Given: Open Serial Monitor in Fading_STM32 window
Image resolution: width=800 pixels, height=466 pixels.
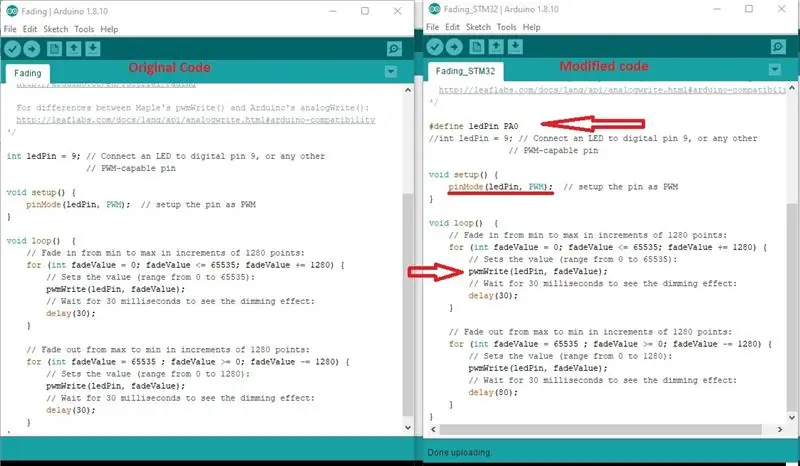Looking at the screenshot, I should 778,47.
